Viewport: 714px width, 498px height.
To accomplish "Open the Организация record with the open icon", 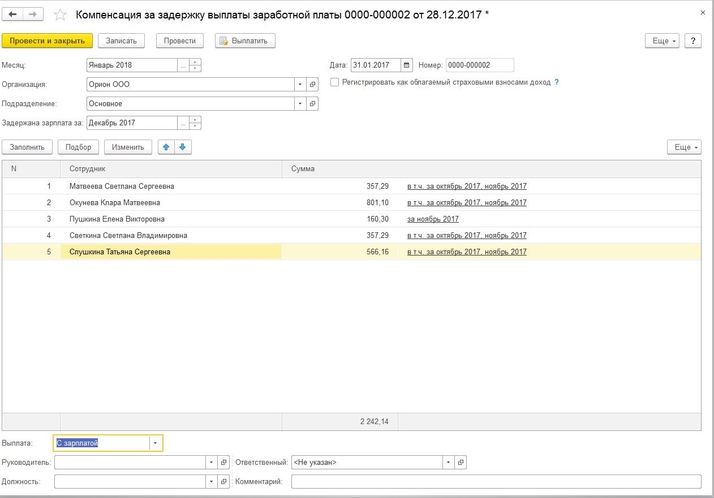I will tap(312, 84).
